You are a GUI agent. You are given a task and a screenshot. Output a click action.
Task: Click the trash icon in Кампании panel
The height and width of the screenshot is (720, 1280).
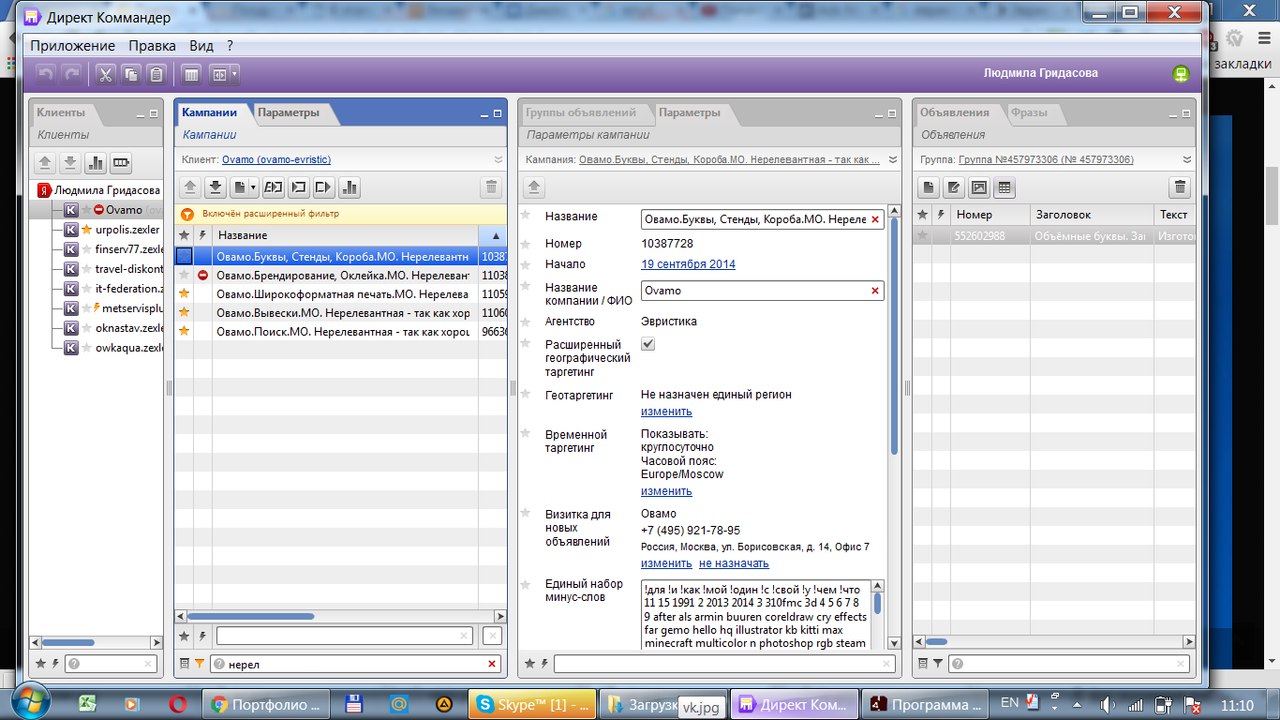[490, 187]
